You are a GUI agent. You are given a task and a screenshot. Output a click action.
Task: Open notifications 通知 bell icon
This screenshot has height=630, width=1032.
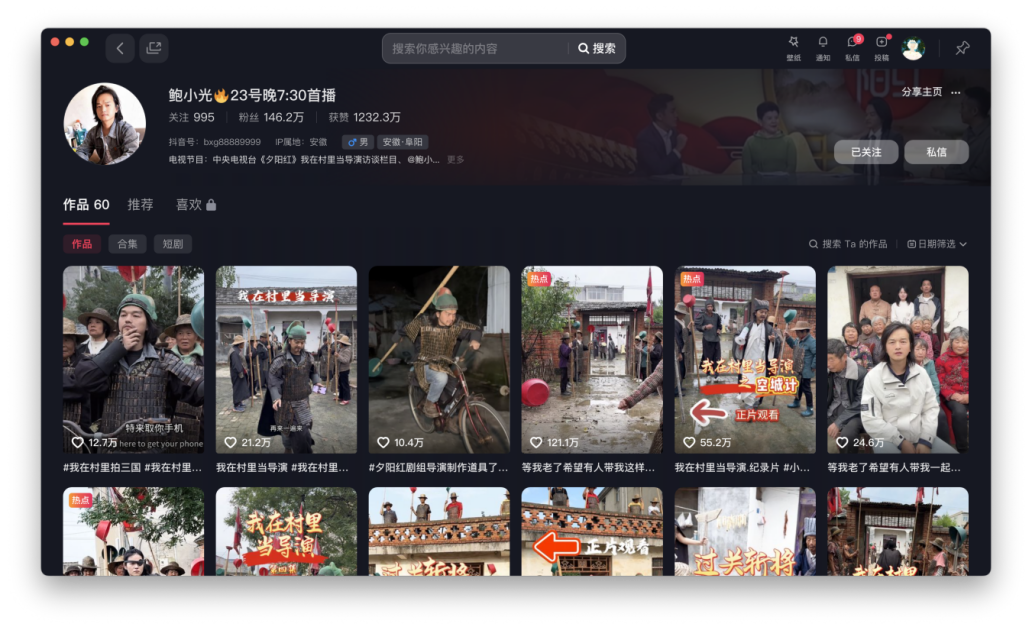(823, 48)
